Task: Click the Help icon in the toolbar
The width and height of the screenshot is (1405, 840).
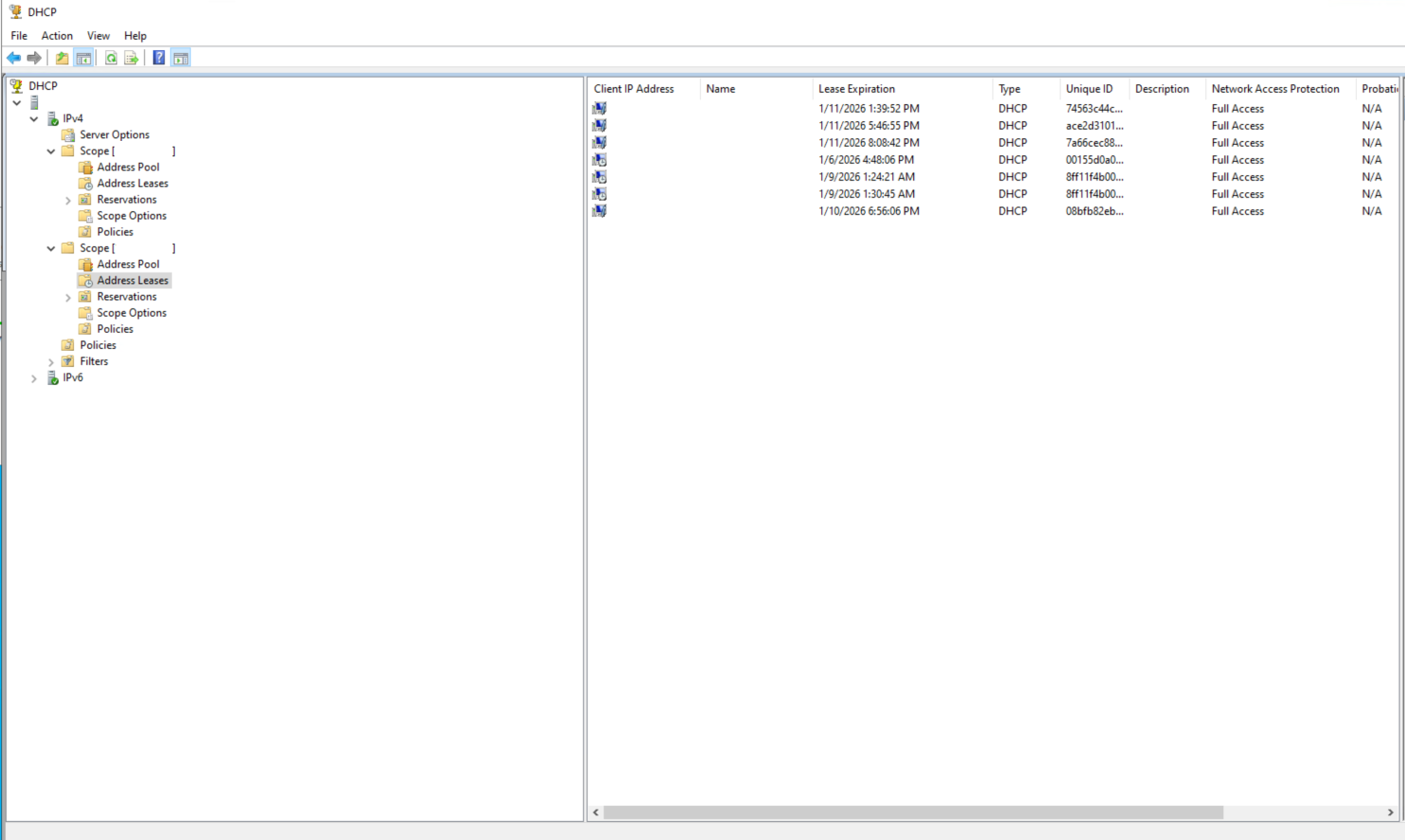Action: click(x=158, y=58)
